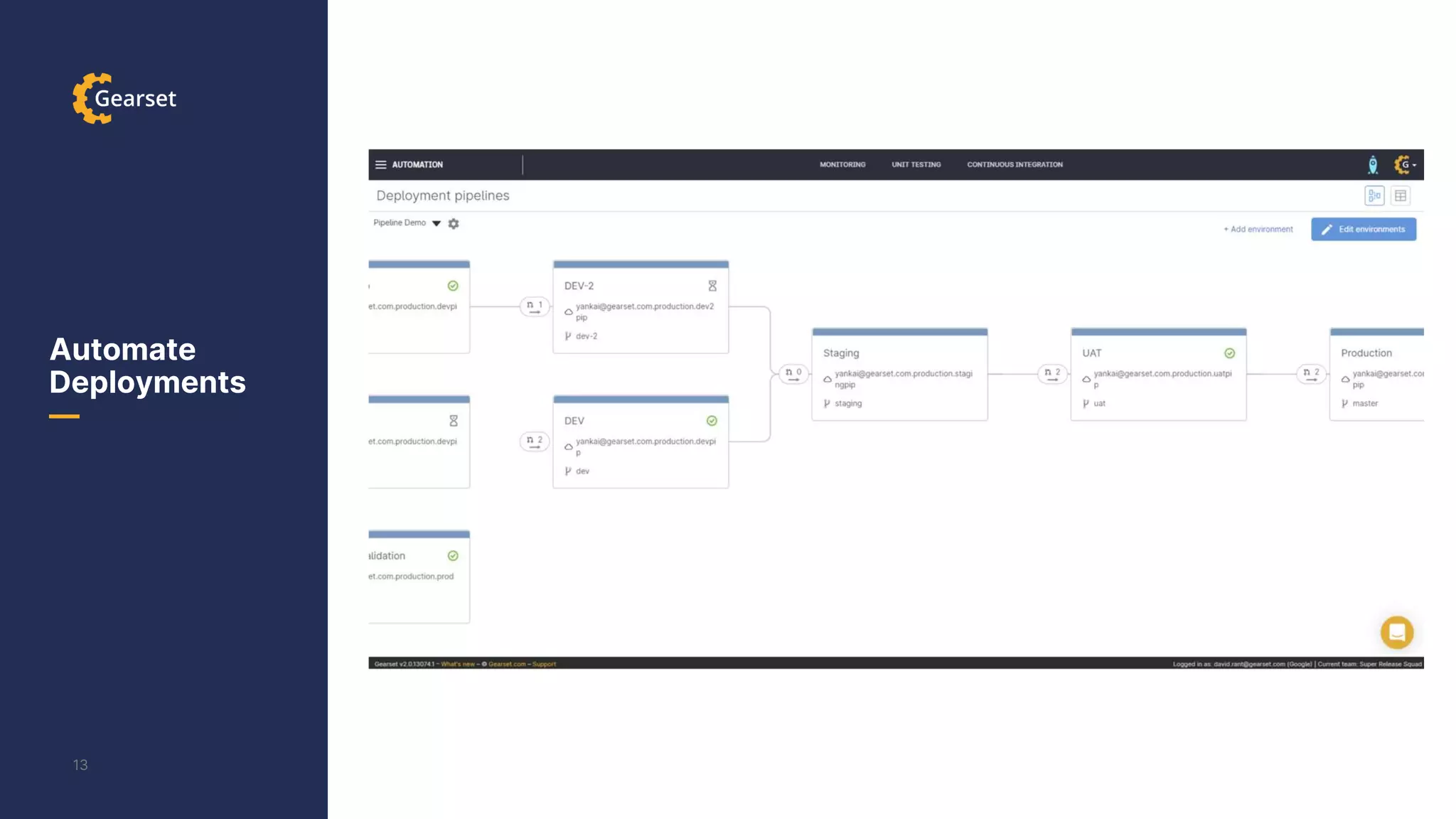Click the pull request badge between Staging and UAT

pos(1052,373)
